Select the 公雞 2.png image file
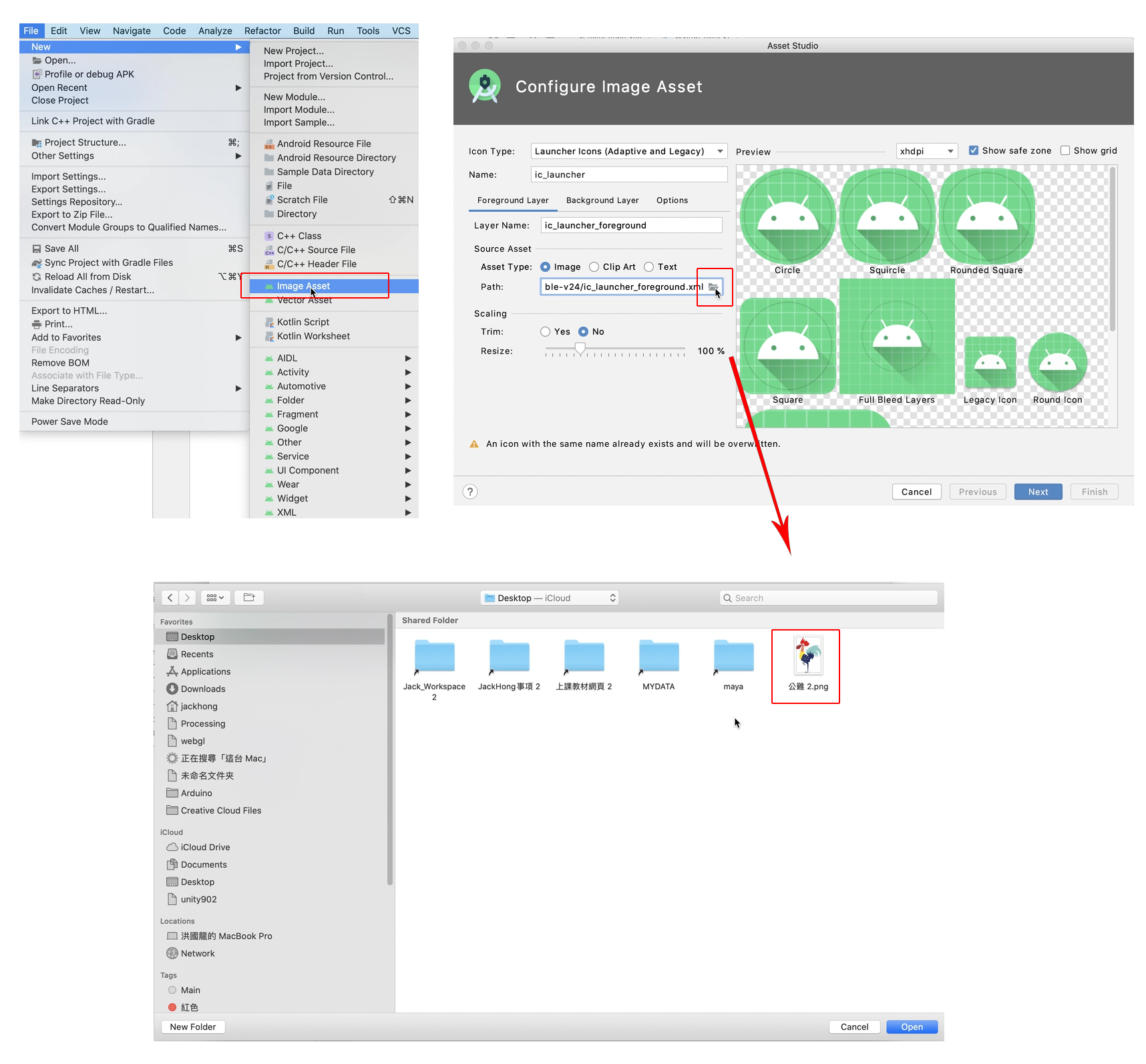The width and height of the screenshot is (1146, 1064). click(x=808, y=665)
